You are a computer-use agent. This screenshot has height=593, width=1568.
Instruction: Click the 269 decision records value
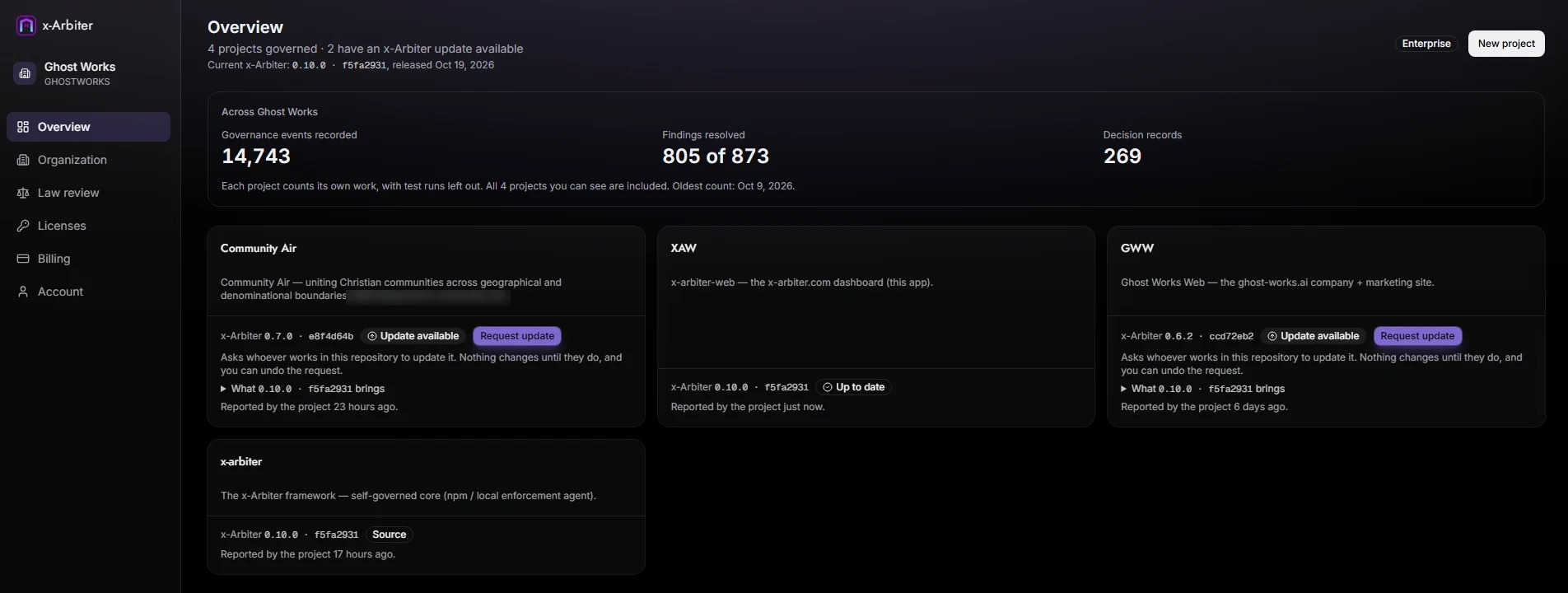point(1122,156)
